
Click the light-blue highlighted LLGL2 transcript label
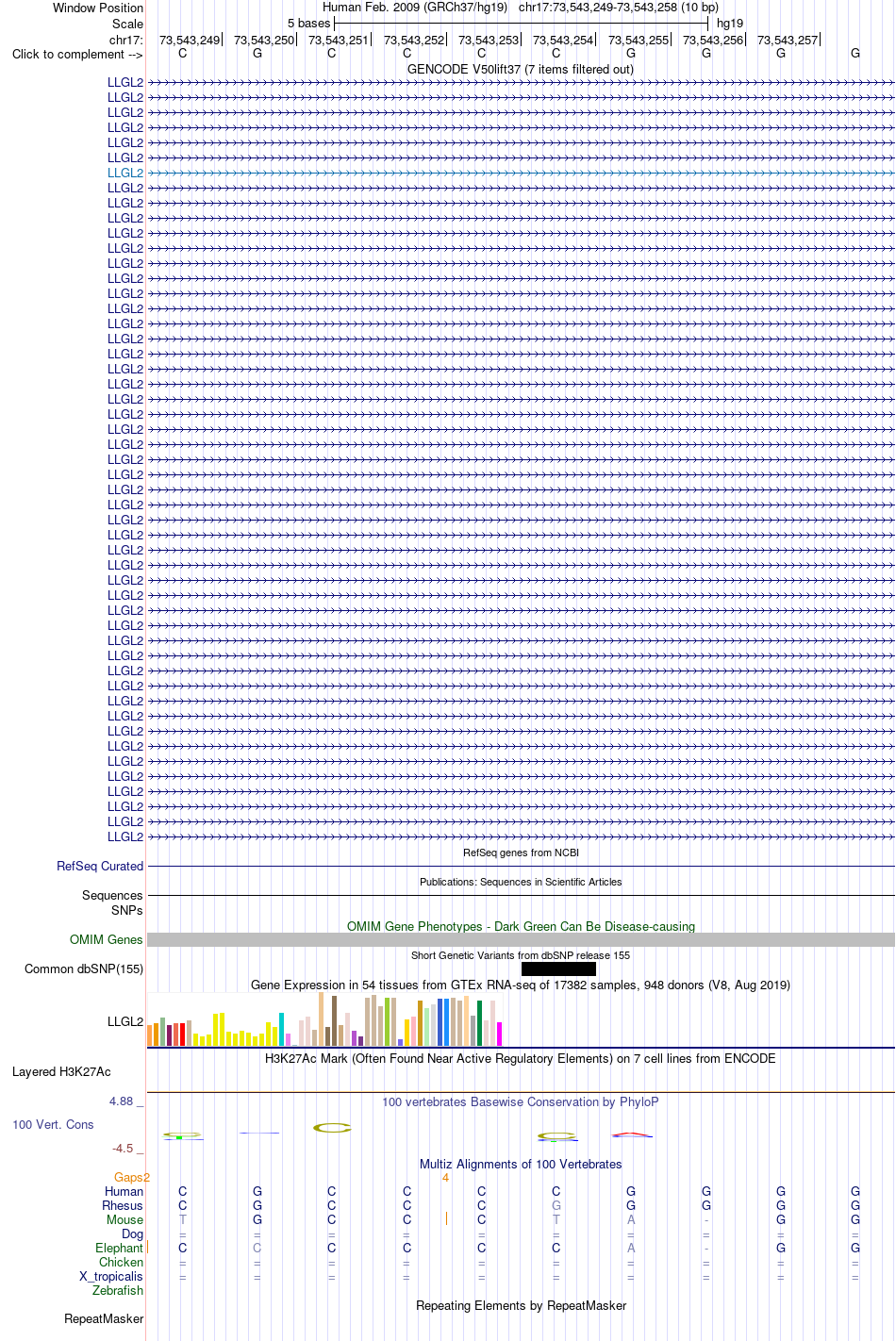[125, 173]
